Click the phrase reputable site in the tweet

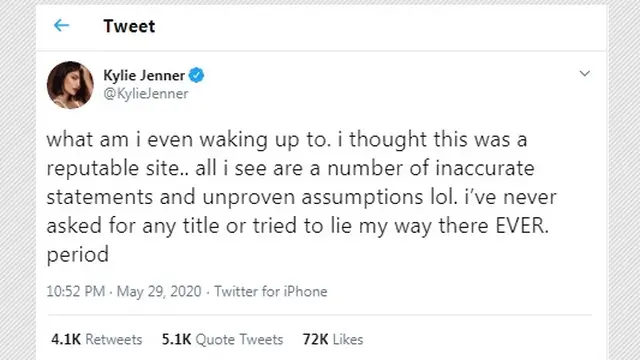point(117,169)
